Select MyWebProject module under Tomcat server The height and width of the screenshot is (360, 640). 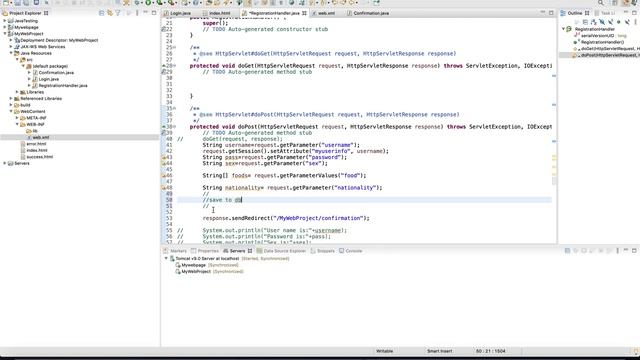(x=196, y=271)
